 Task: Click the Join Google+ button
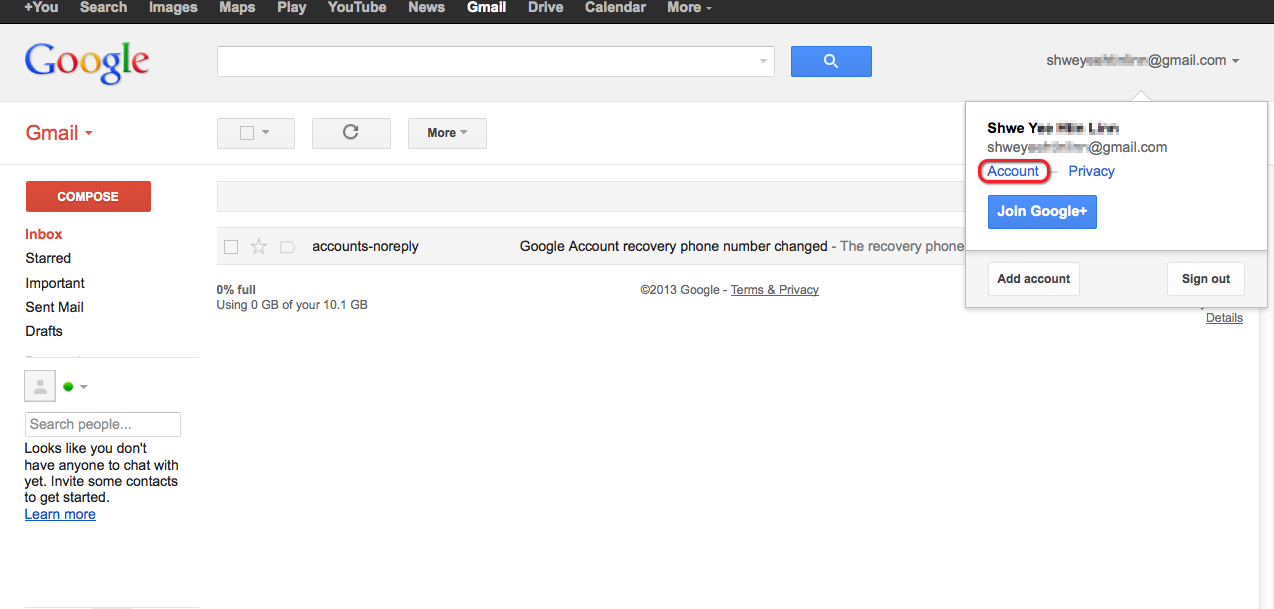(x=1042, y=212)
